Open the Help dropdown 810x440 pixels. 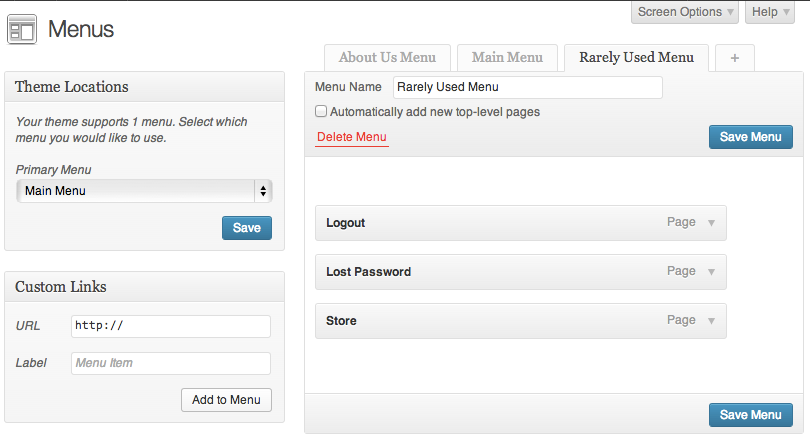[x=769, y=12]
